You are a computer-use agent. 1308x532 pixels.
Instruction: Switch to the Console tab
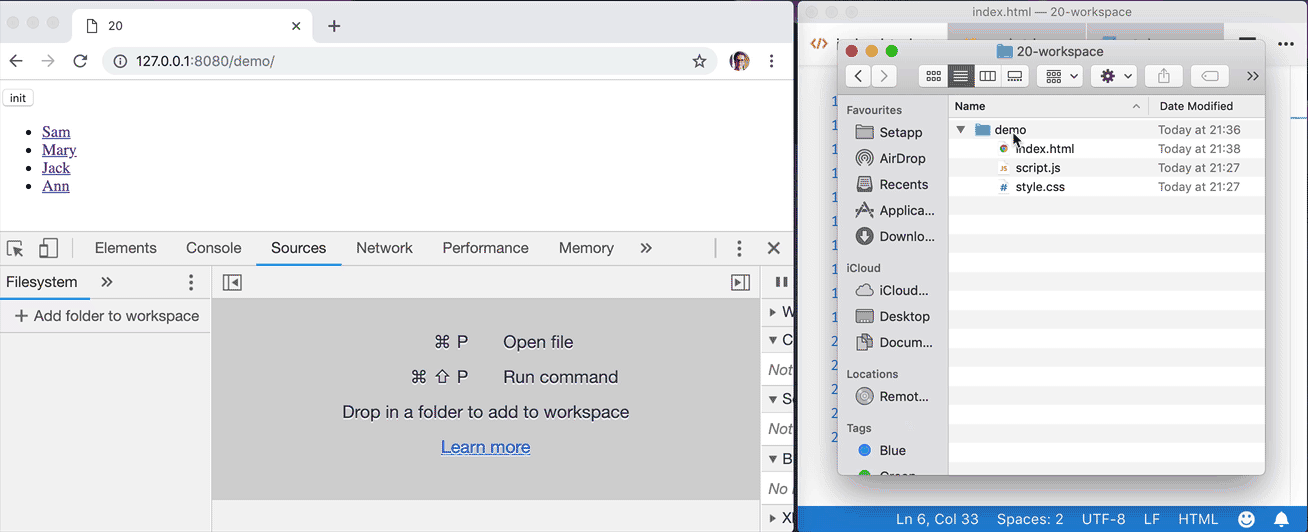[214, 248]
